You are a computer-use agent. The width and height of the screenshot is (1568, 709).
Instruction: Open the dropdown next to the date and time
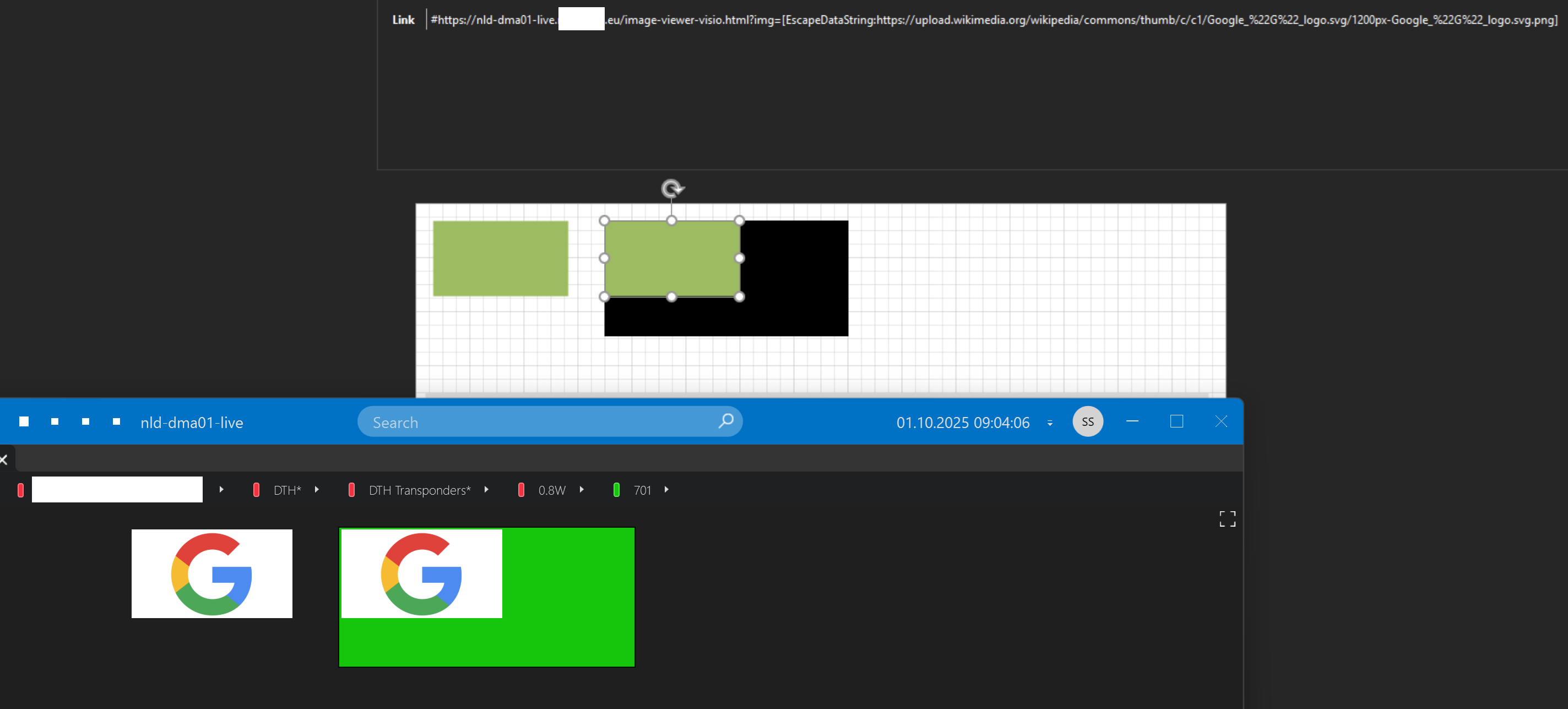pyautogui.click(x=1049, y=423)
